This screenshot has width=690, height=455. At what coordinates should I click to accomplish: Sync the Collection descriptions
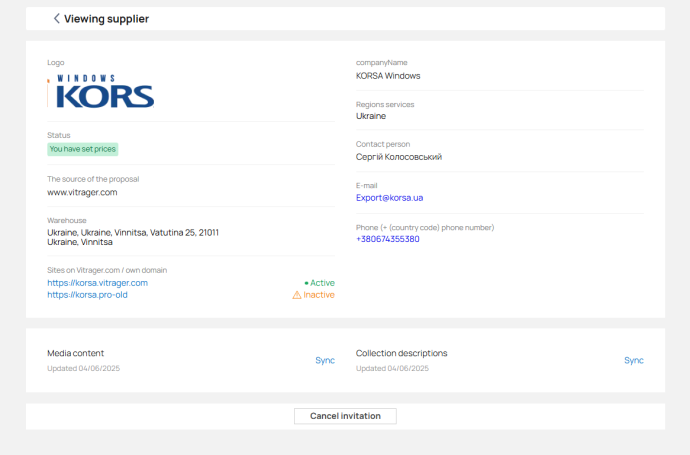coord(634,360)
